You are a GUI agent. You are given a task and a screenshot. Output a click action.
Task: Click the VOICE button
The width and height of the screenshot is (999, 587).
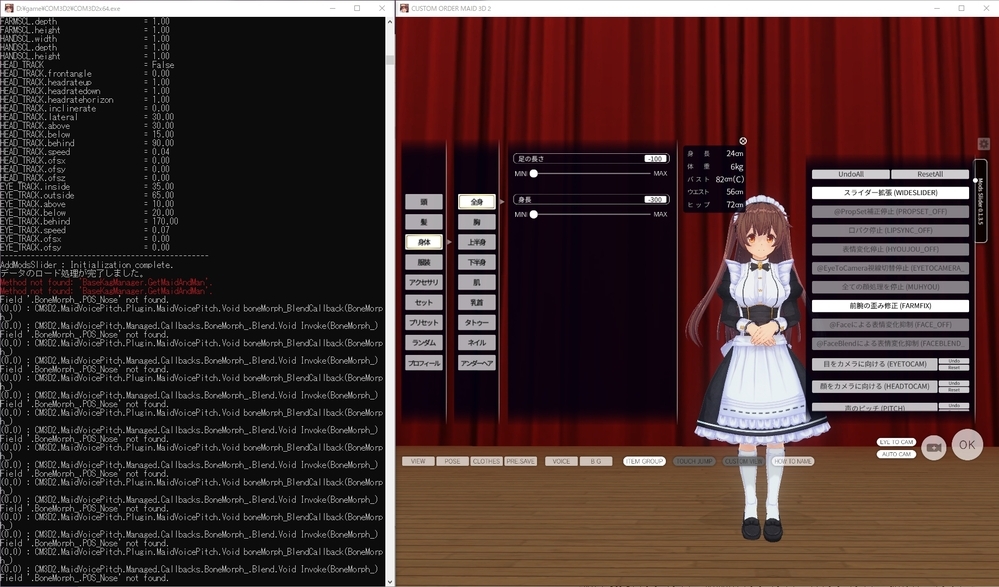(x=561, y=461)
